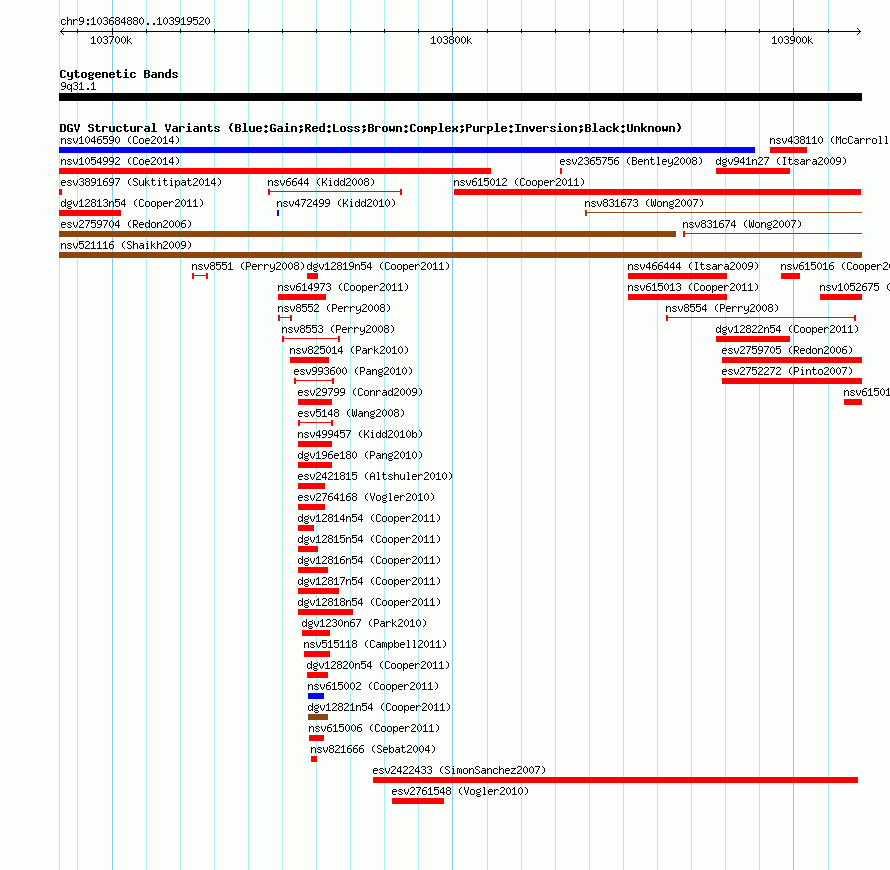
Task: Open nsv521116 (Shaikh2009) variant
Action: tap(126, 245)
